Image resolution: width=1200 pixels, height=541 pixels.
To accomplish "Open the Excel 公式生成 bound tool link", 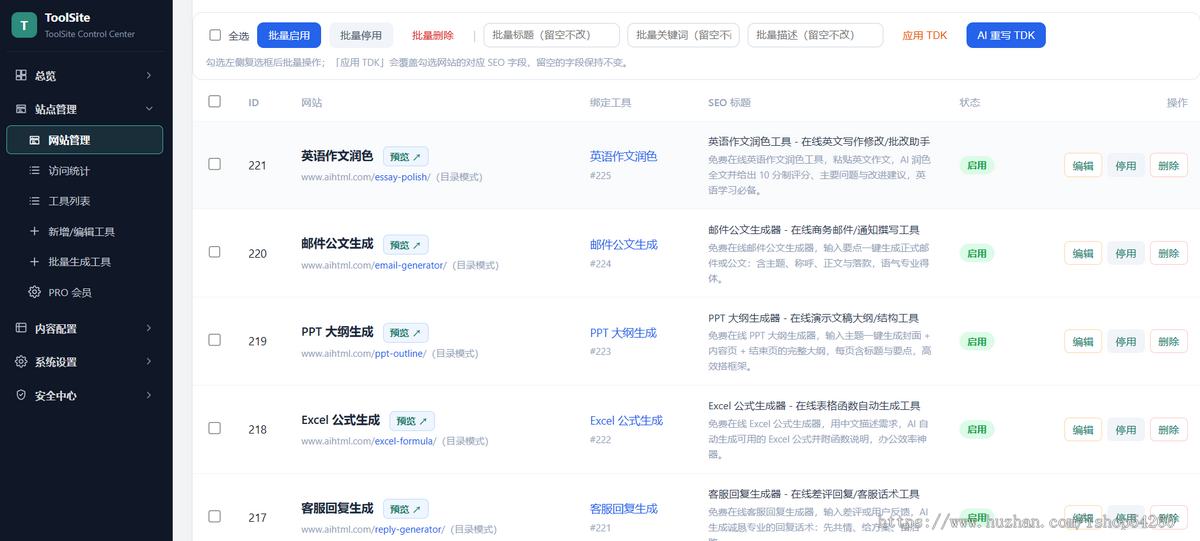I will [626, 420].
